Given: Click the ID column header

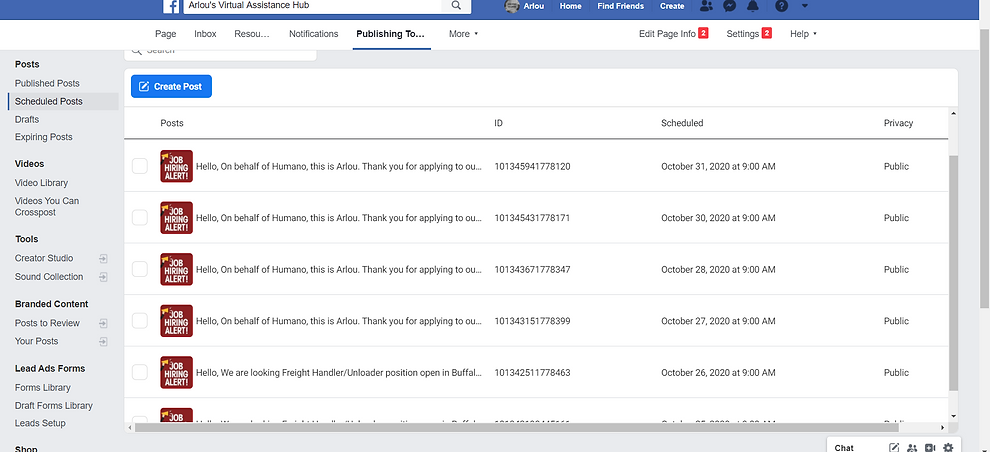Looking at the screenshot, I should (498, 123).
